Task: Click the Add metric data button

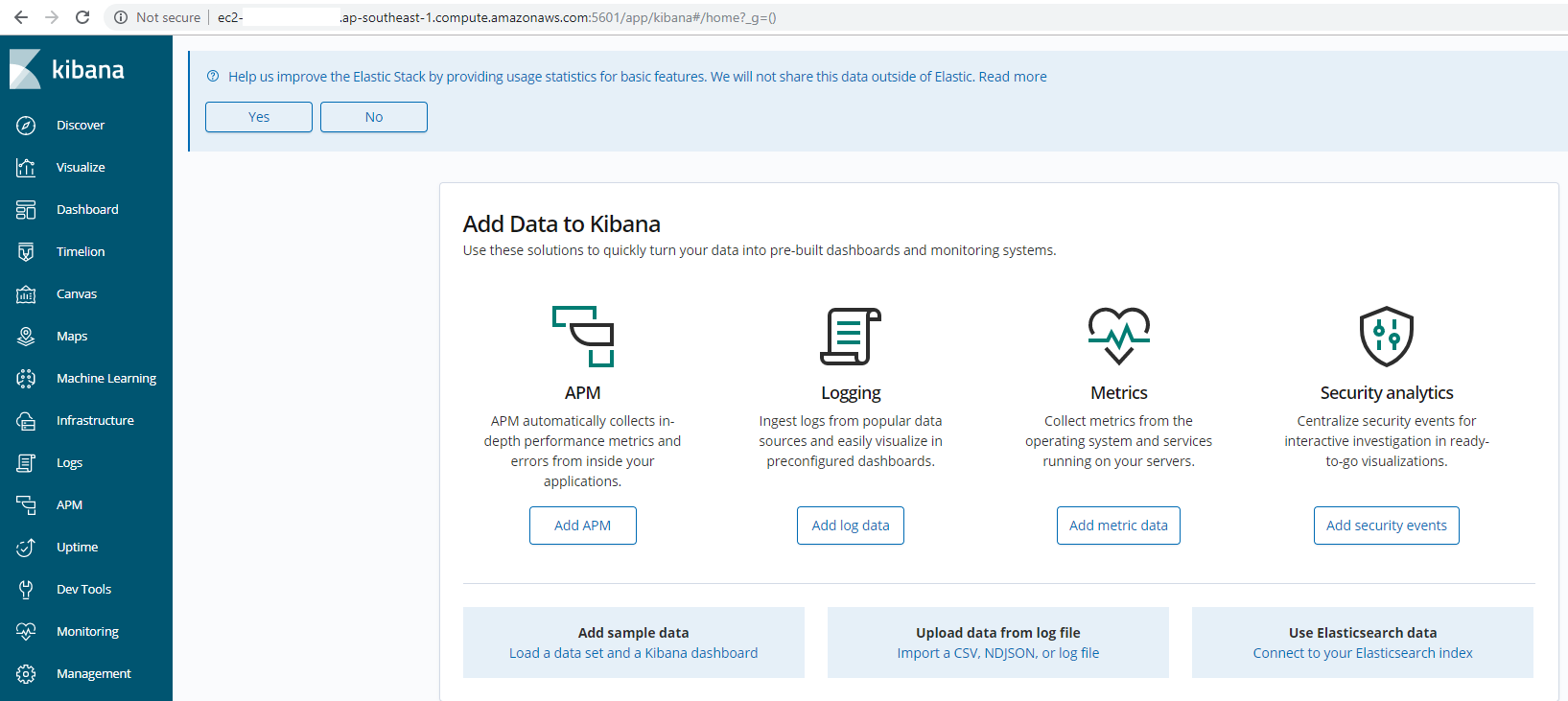Action: [x=1118, y=526]
